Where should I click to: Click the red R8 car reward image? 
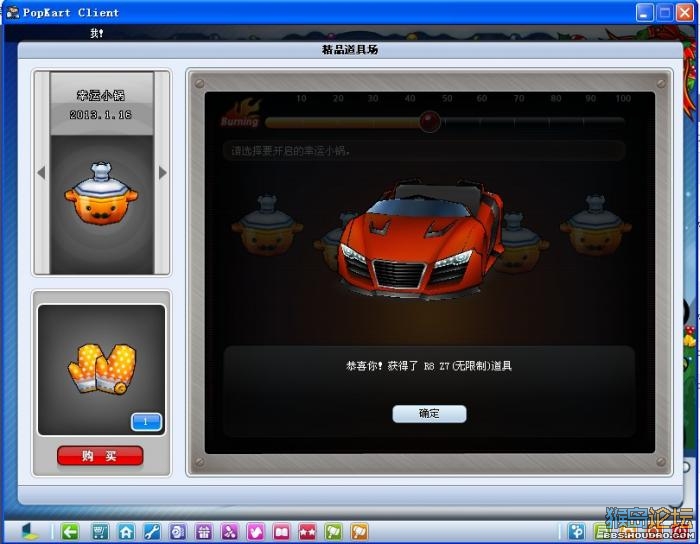(x=421, y=240)
